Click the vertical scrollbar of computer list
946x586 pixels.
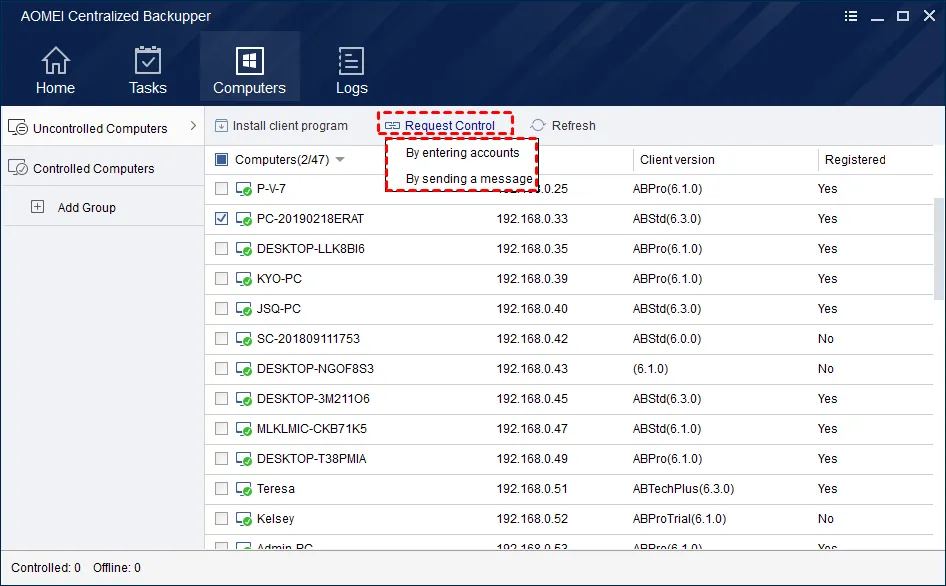pyautogui.click(x=939, y=250)
